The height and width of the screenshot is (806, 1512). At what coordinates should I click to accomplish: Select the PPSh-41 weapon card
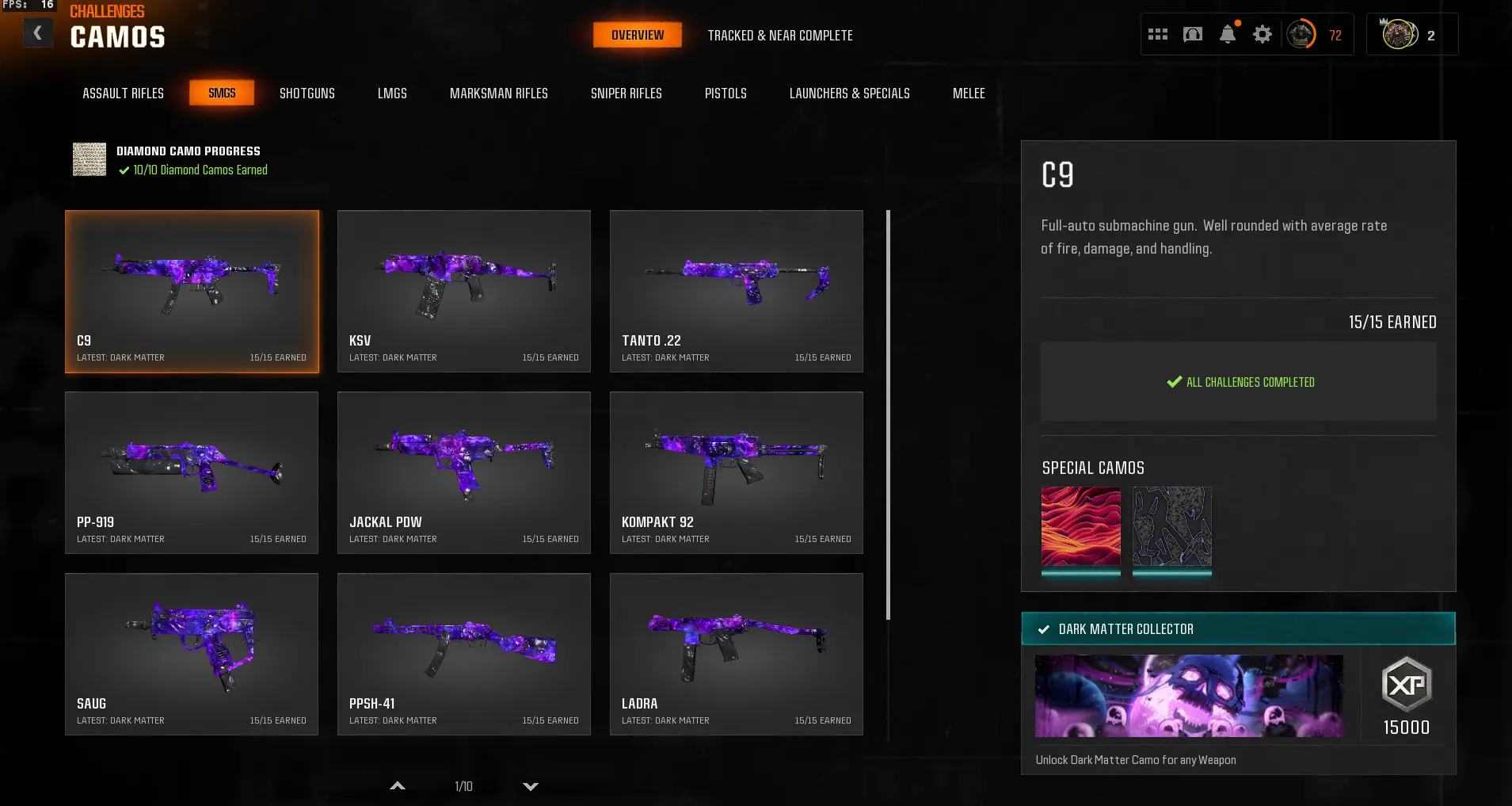pos(464,654)
